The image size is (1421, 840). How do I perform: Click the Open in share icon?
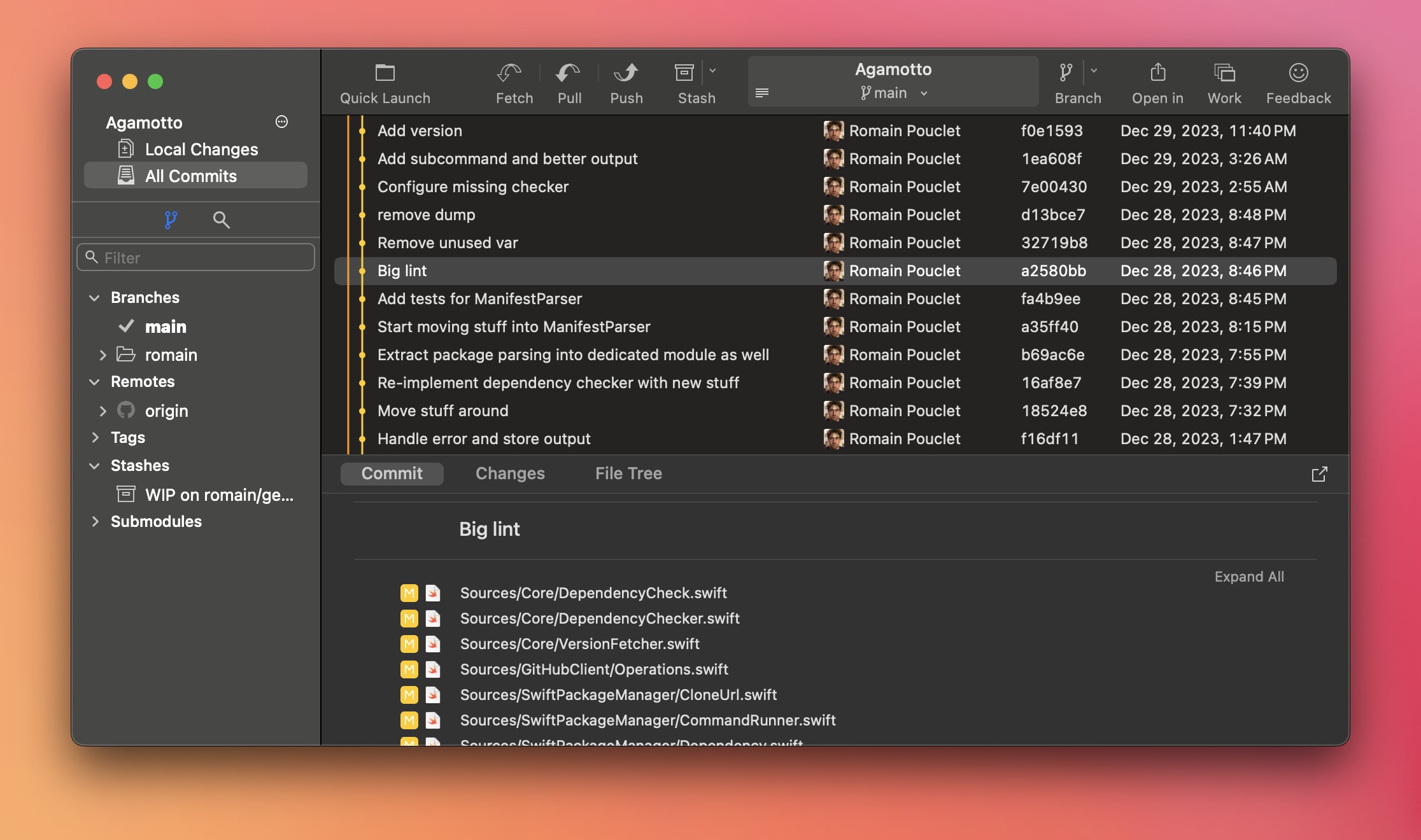(1158, 73)
